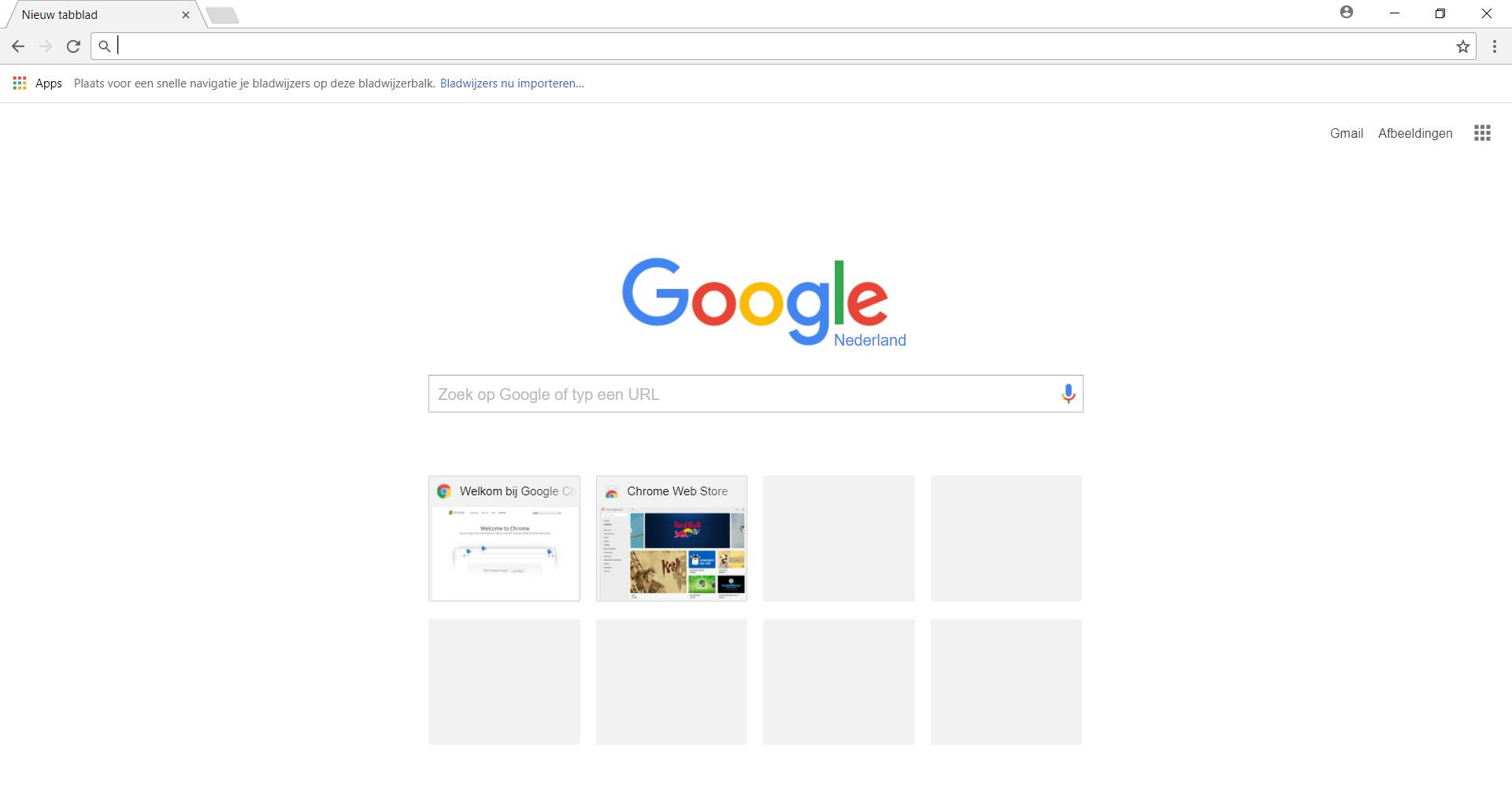Click the magnifier icon in address bar

point(105,46)
